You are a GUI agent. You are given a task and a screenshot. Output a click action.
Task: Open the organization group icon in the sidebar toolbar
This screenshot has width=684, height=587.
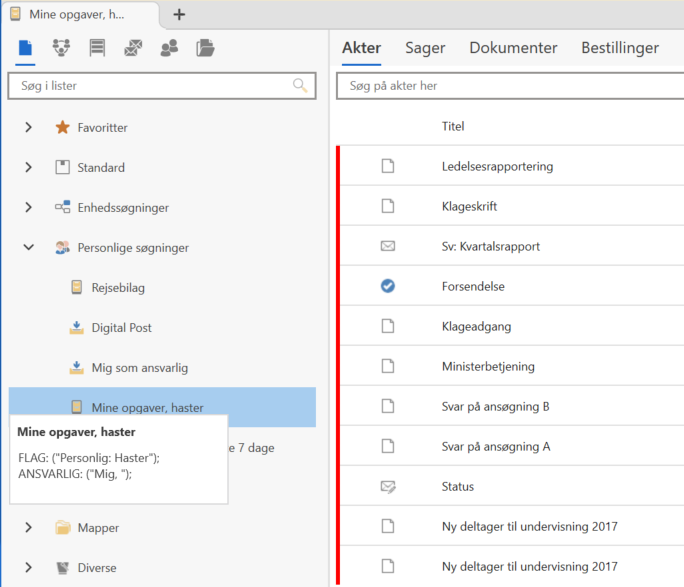[61, 48]
